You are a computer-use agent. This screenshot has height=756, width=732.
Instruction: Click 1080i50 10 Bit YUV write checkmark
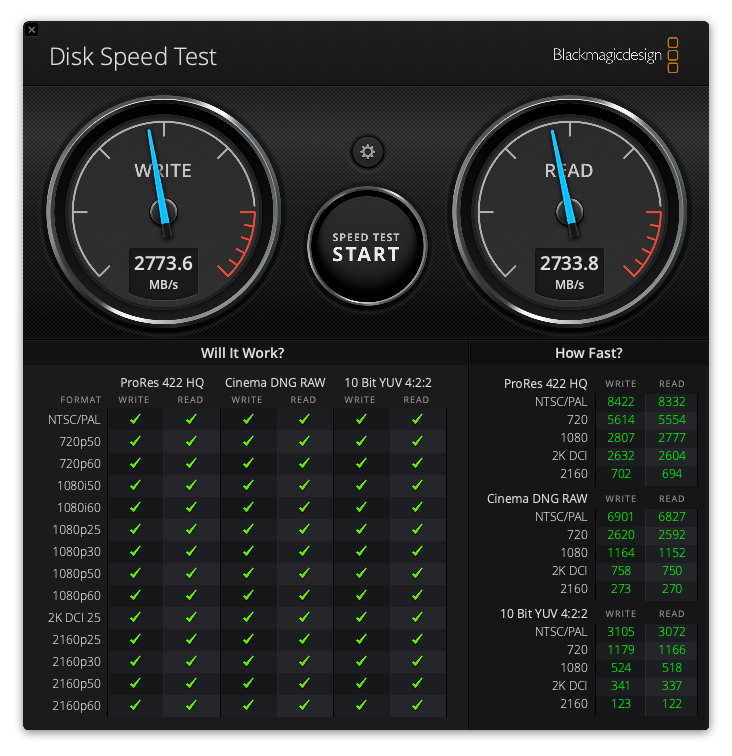pos(361,485)
